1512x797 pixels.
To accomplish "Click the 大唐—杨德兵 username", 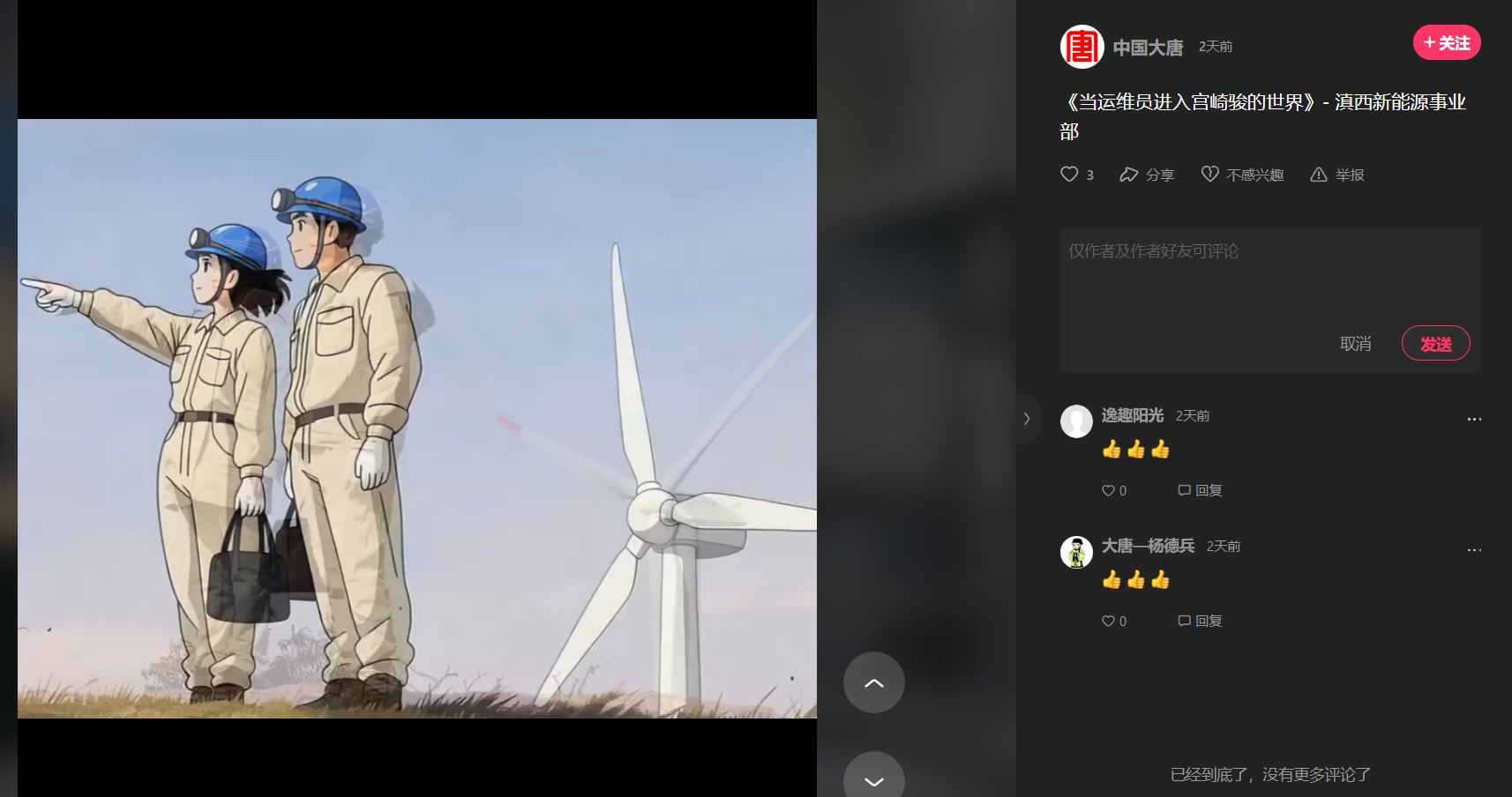I will [1148, 546].
